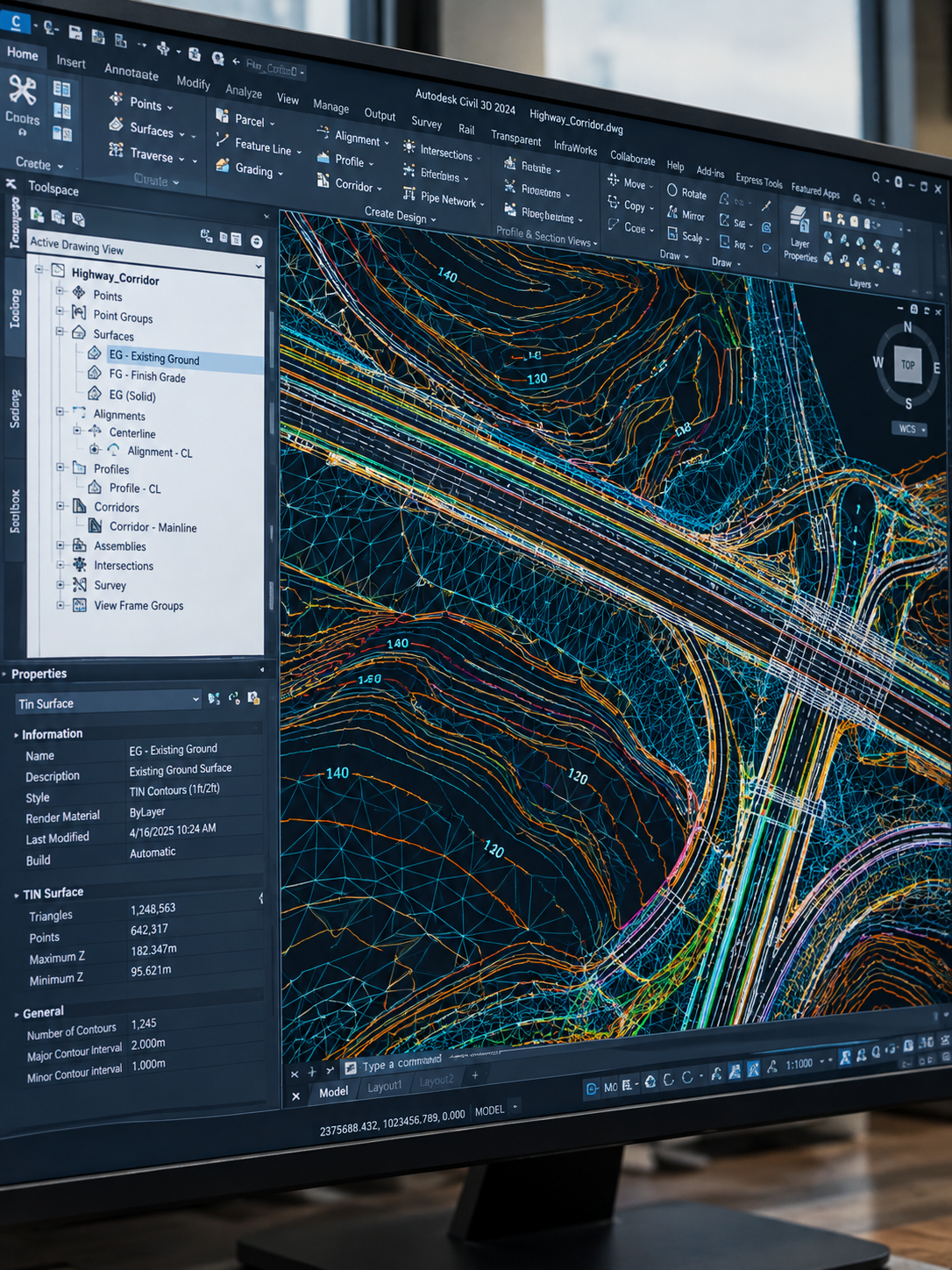Click the Alignment tool icon
Image resolution: width=952 pixels, height=1270 pixels.
coord(323,133)
